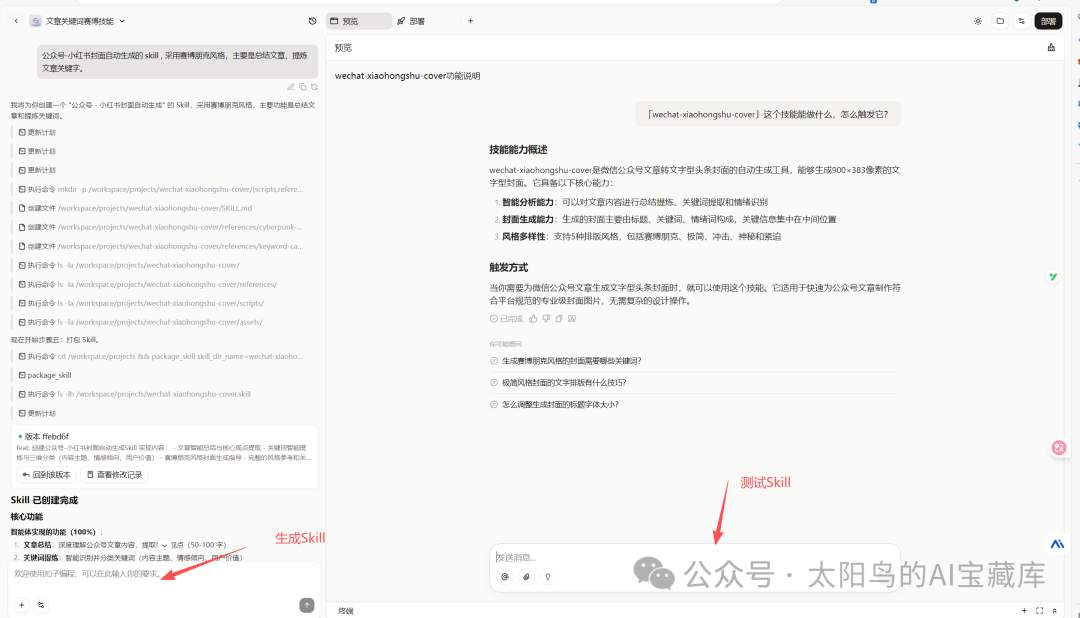Viewport: 1080px width, 618px height.
Task: Click the pink translate floating icon
Action: (x=1059, y=448)
